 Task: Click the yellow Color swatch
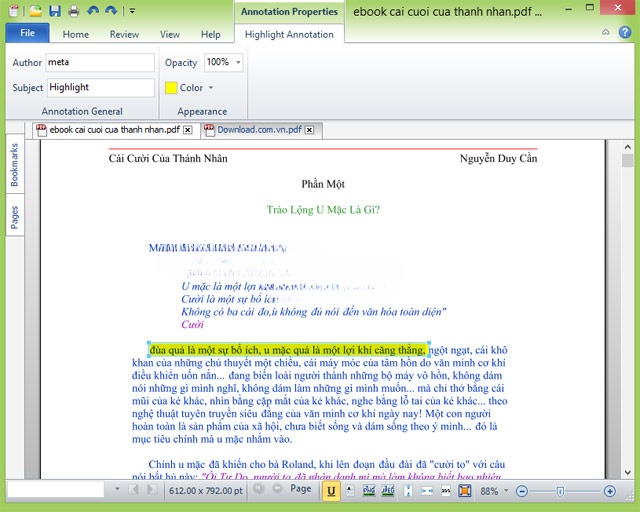coord(171,88)
